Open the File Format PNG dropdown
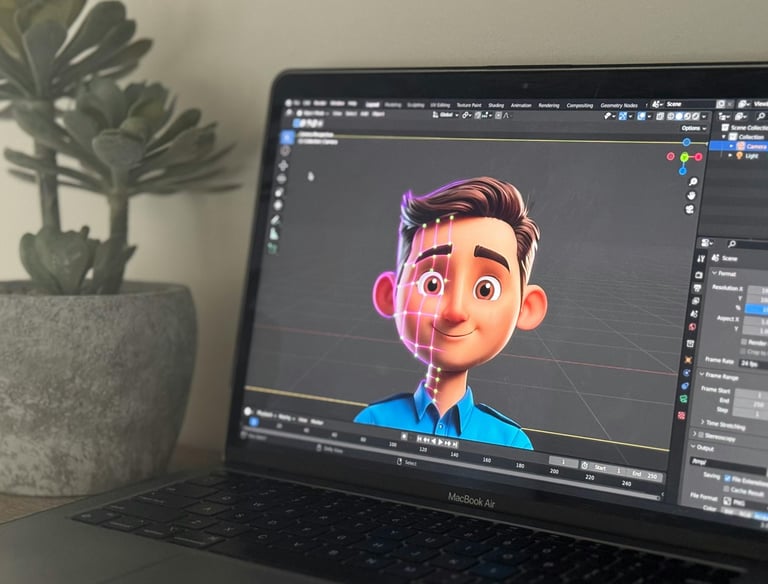 745,503
